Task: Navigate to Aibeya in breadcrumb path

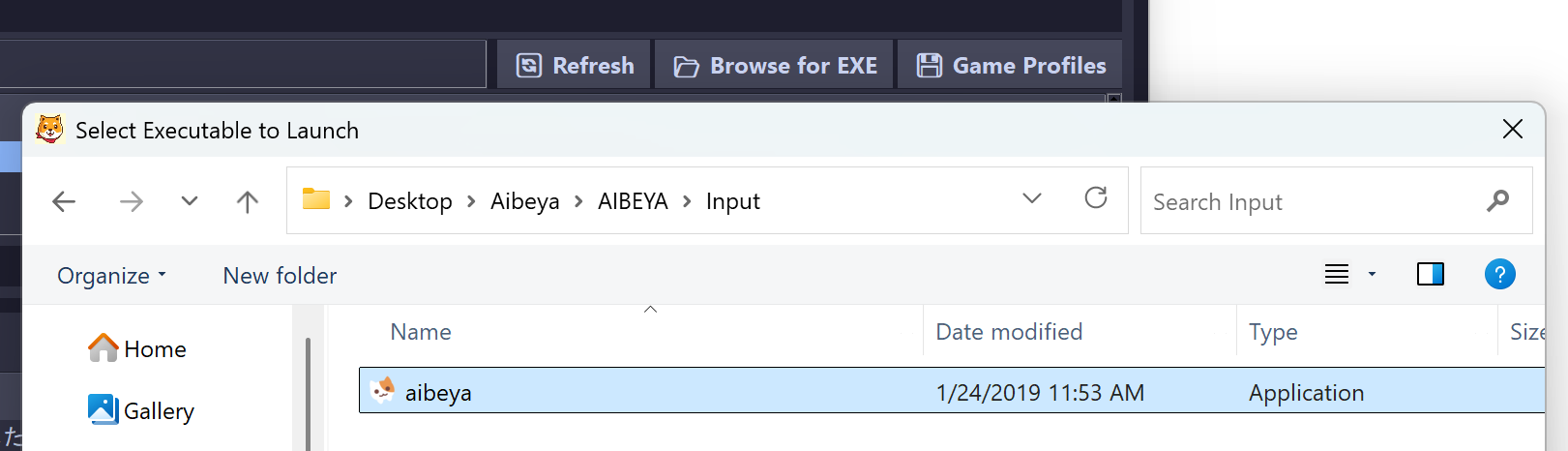Action: [524, 201]
